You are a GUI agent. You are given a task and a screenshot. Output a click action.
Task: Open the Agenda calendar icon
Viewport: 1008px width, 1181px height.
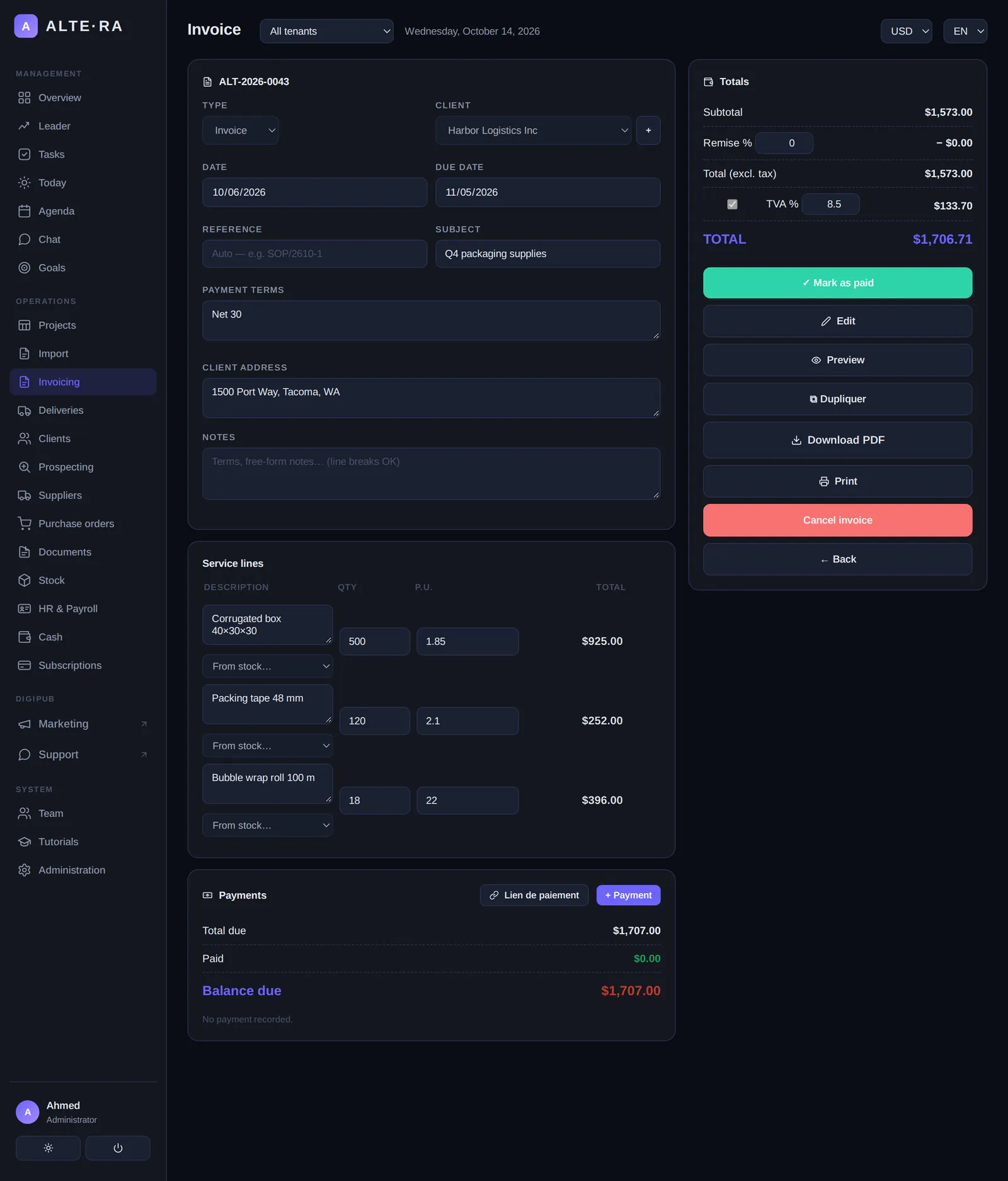click(24, 211)
